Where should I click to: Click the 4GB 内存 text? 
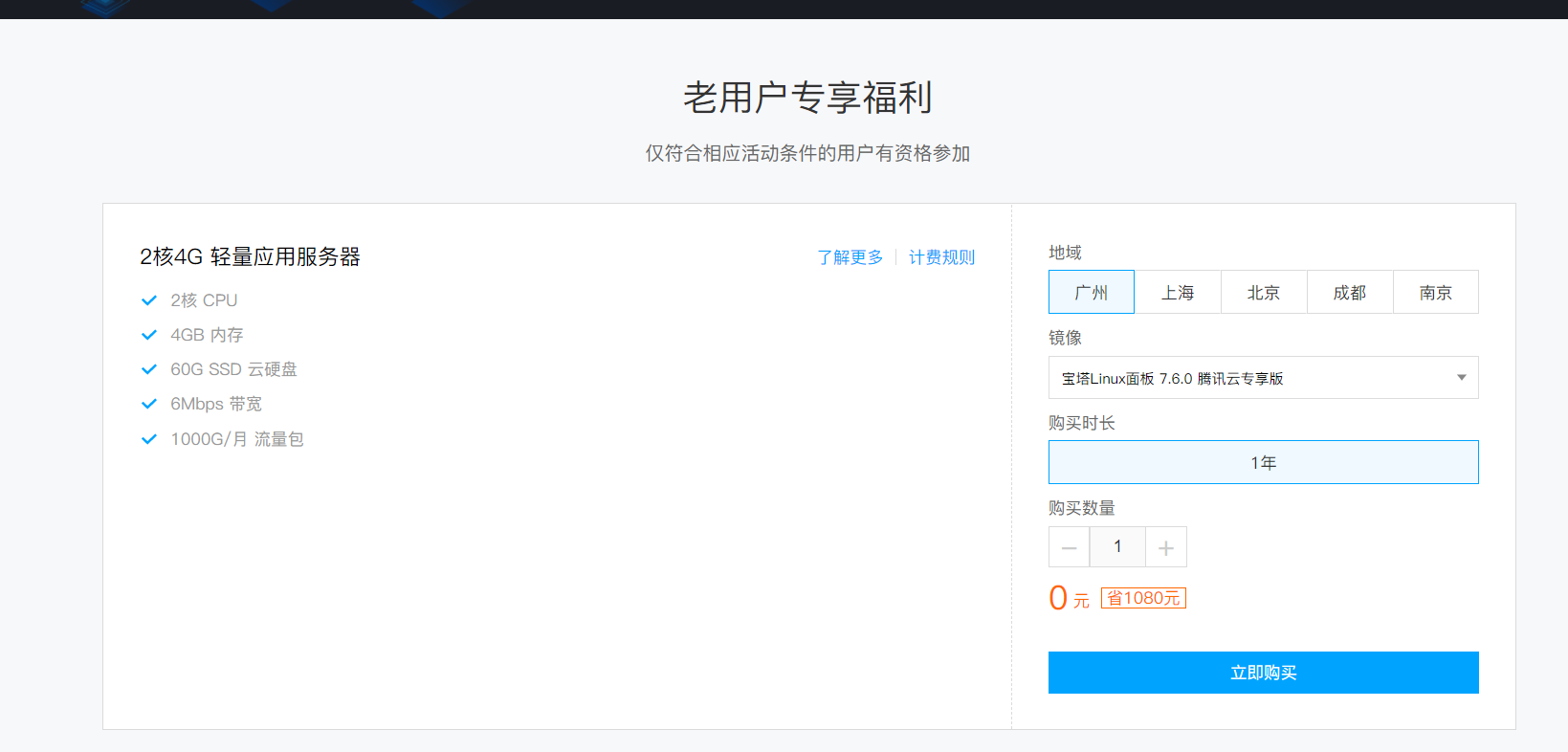coord(207,335)
